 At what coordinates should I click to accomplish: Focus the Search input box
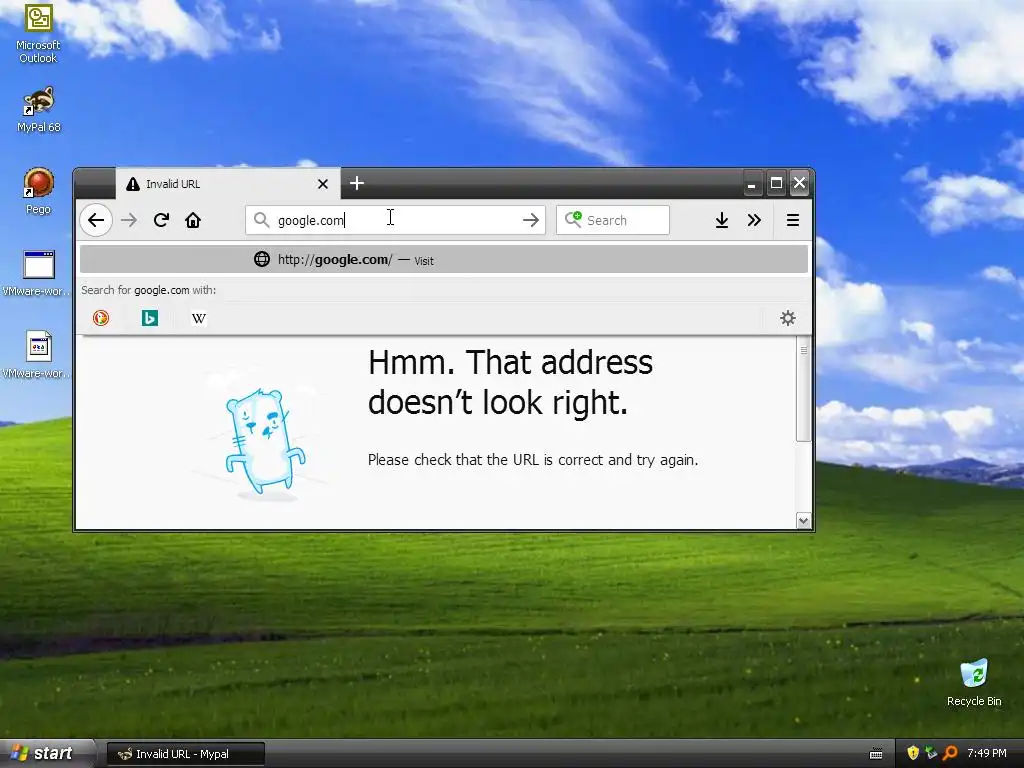[613, 220]
